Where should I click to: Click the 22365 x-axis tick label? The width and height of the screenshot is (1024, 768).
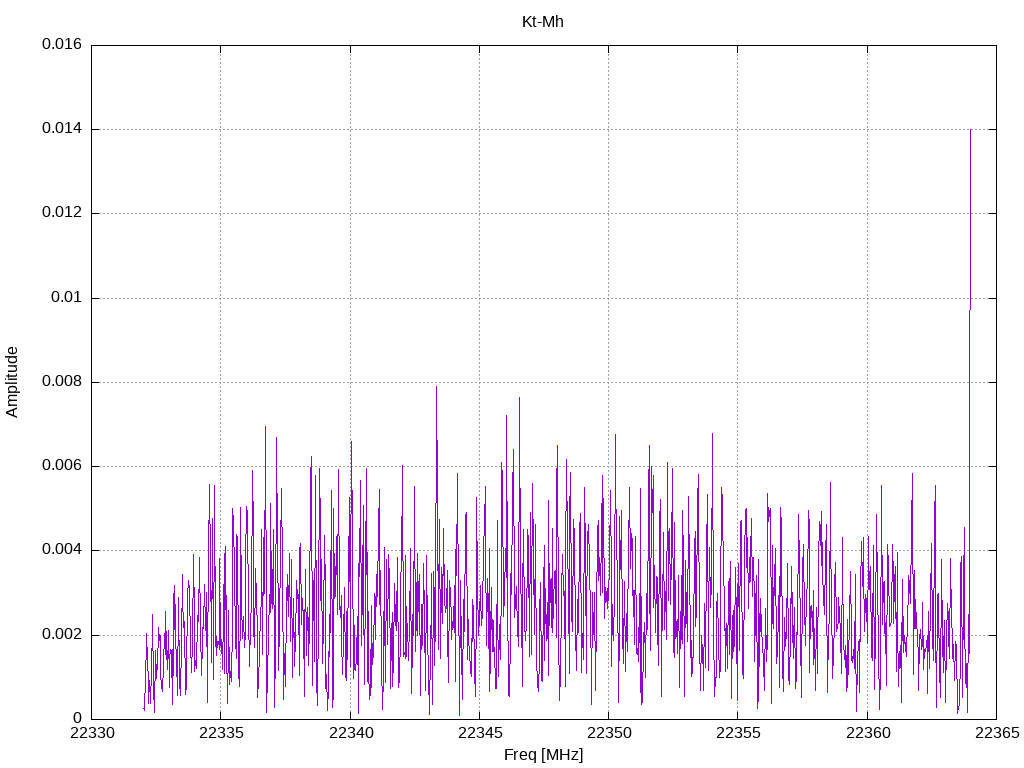click(995, 734)
